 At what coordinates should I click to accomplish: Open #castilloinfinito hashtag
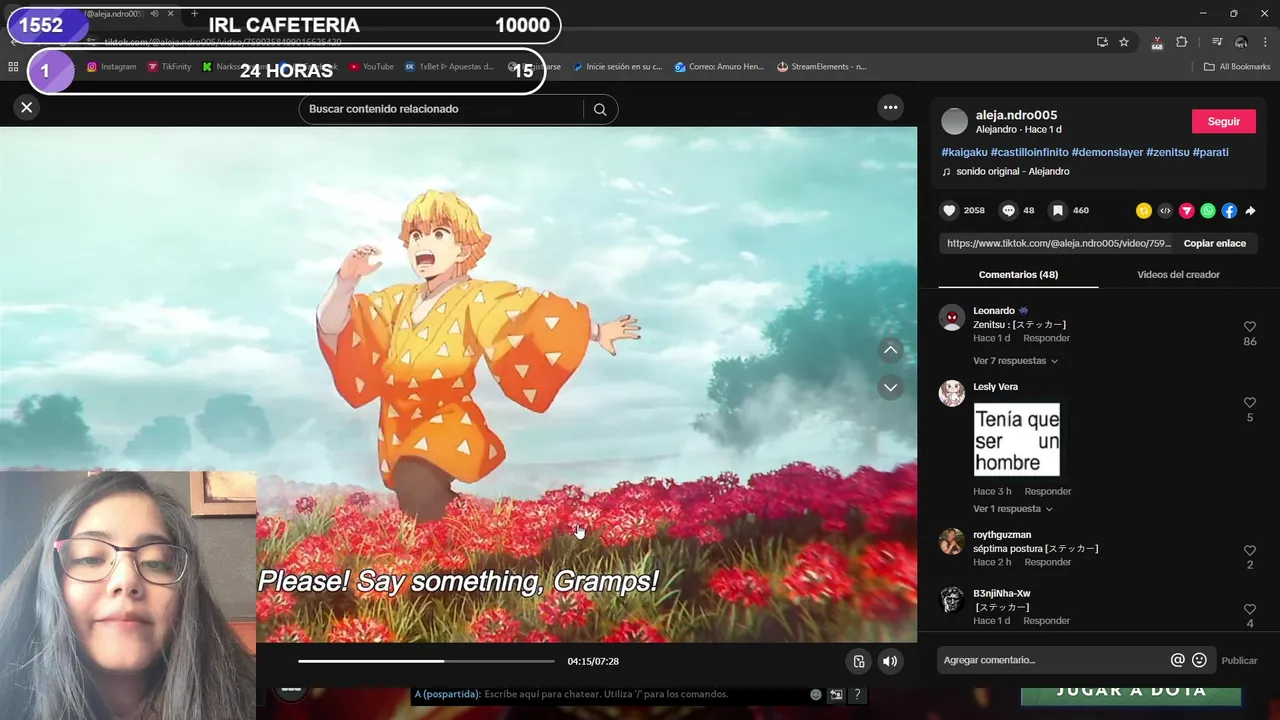pos(1029,152)
